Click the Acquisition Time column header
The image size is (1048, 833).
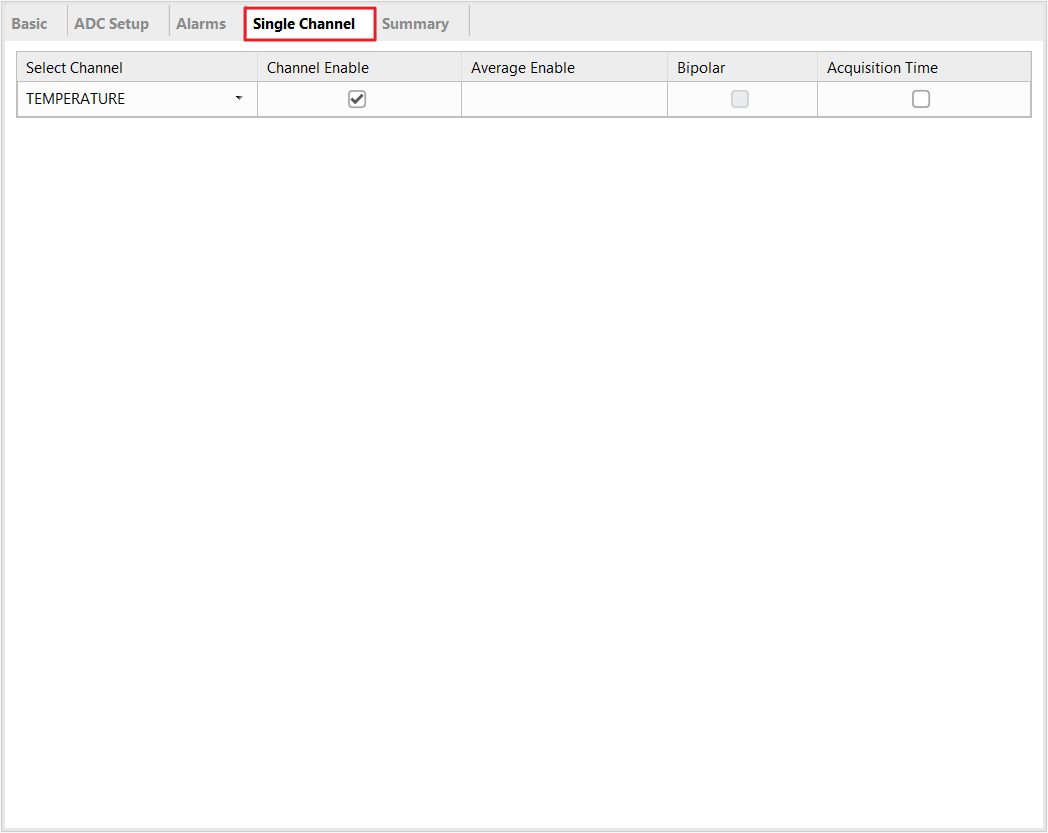tap(924, 68)
